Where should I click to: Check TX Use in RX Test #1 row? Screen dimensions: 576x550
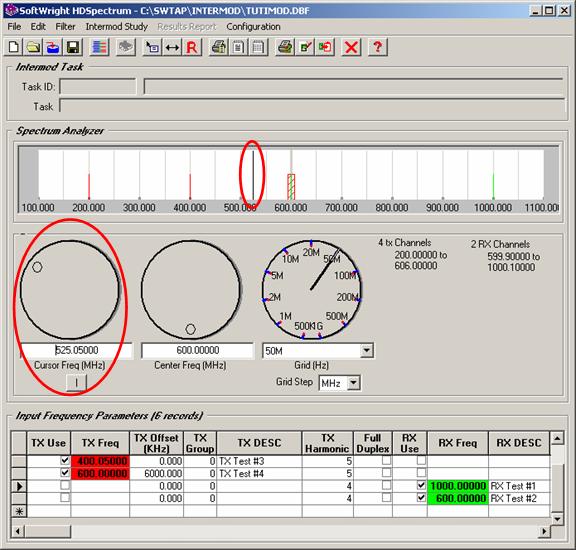tap(65, 485)
